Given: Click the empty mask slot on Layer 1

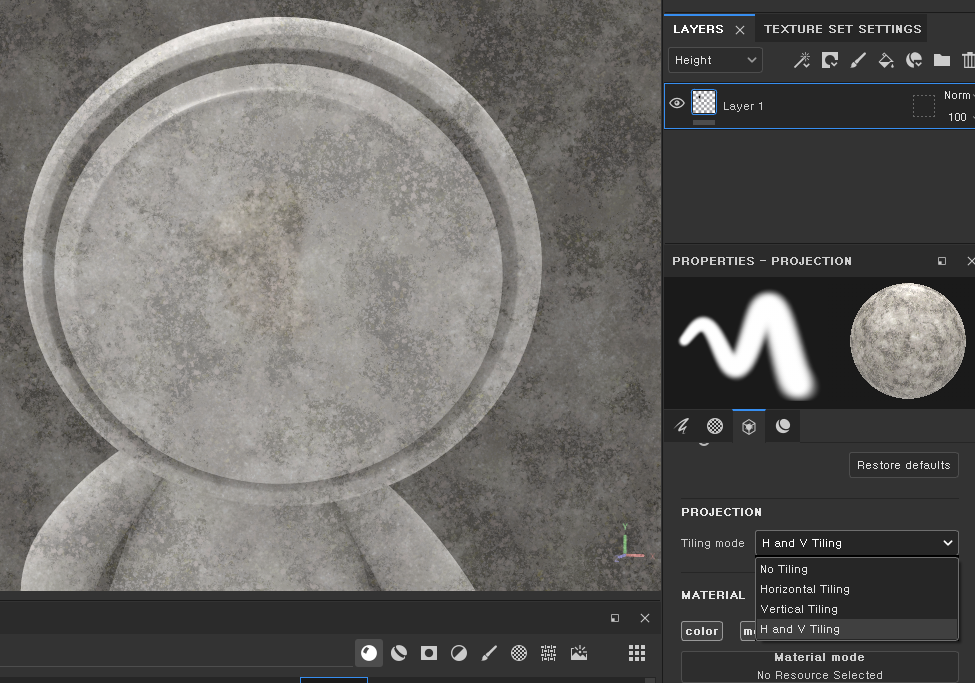Looking at the screenshot, I should click(923, 106).
